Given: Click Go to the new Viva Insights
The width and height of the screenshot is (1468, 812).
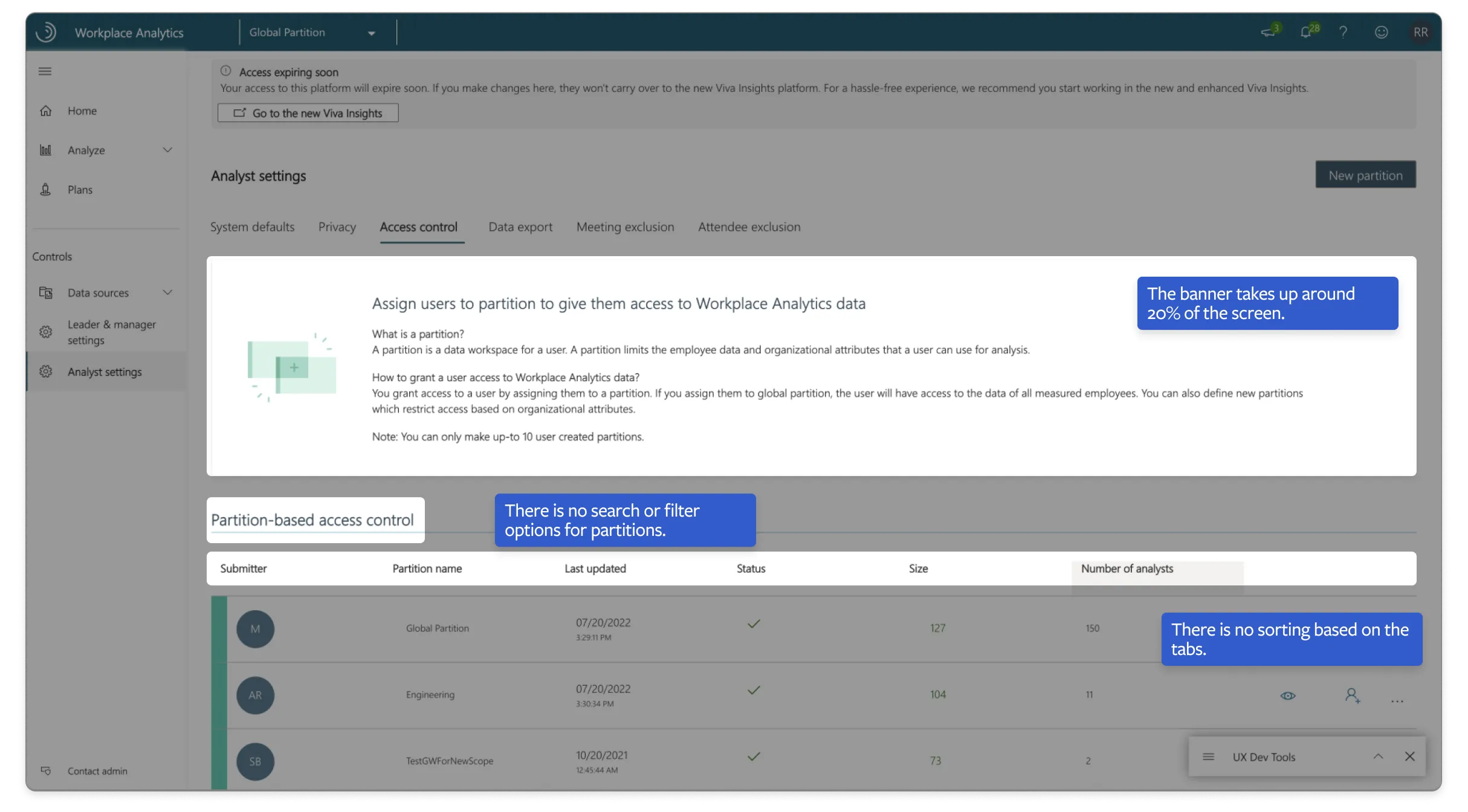Looking at the screenshot, I should tap(308, 112).
